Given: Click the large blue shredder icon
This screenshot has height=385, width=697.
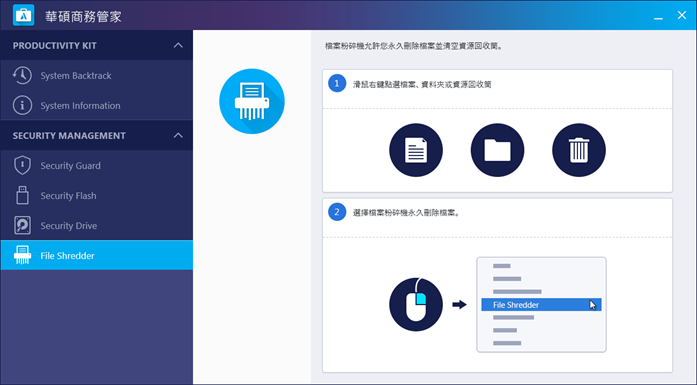Looking at the screenshot, I should tap(252, 101).
